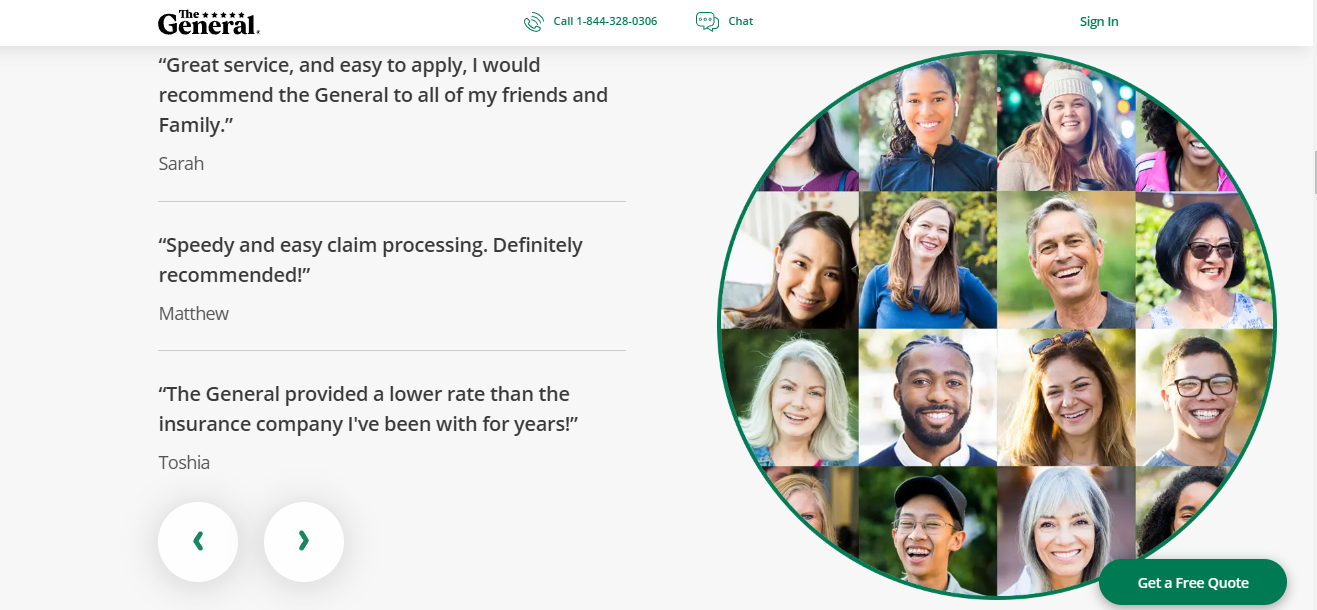The image size is (1317, 610).
Task: Open Chat from the header
Action: pyautogui.click(x=741, y=21)
